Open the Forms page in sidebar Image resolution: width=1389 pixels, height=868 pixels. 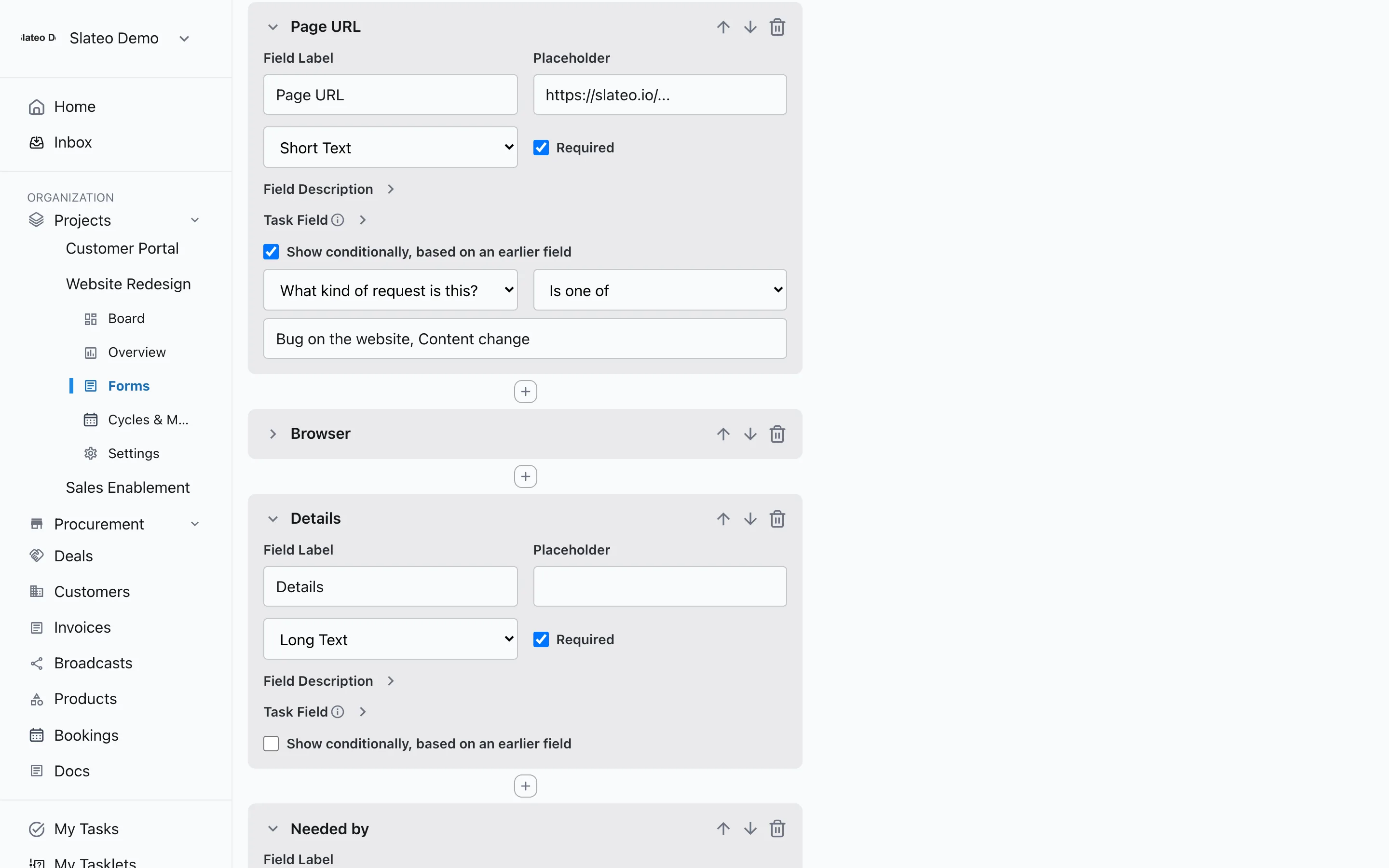[129, 386]
